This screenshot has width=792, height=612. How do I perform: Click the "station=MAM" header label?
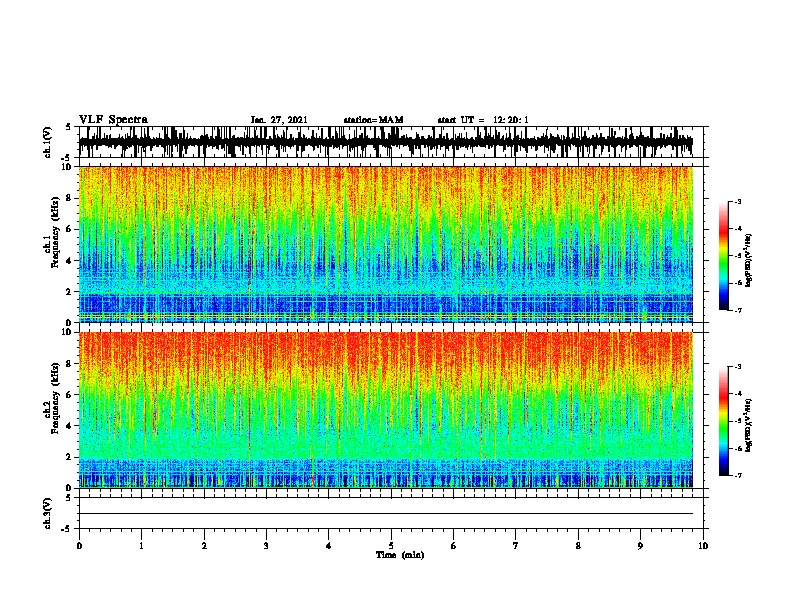pos(373,120)
